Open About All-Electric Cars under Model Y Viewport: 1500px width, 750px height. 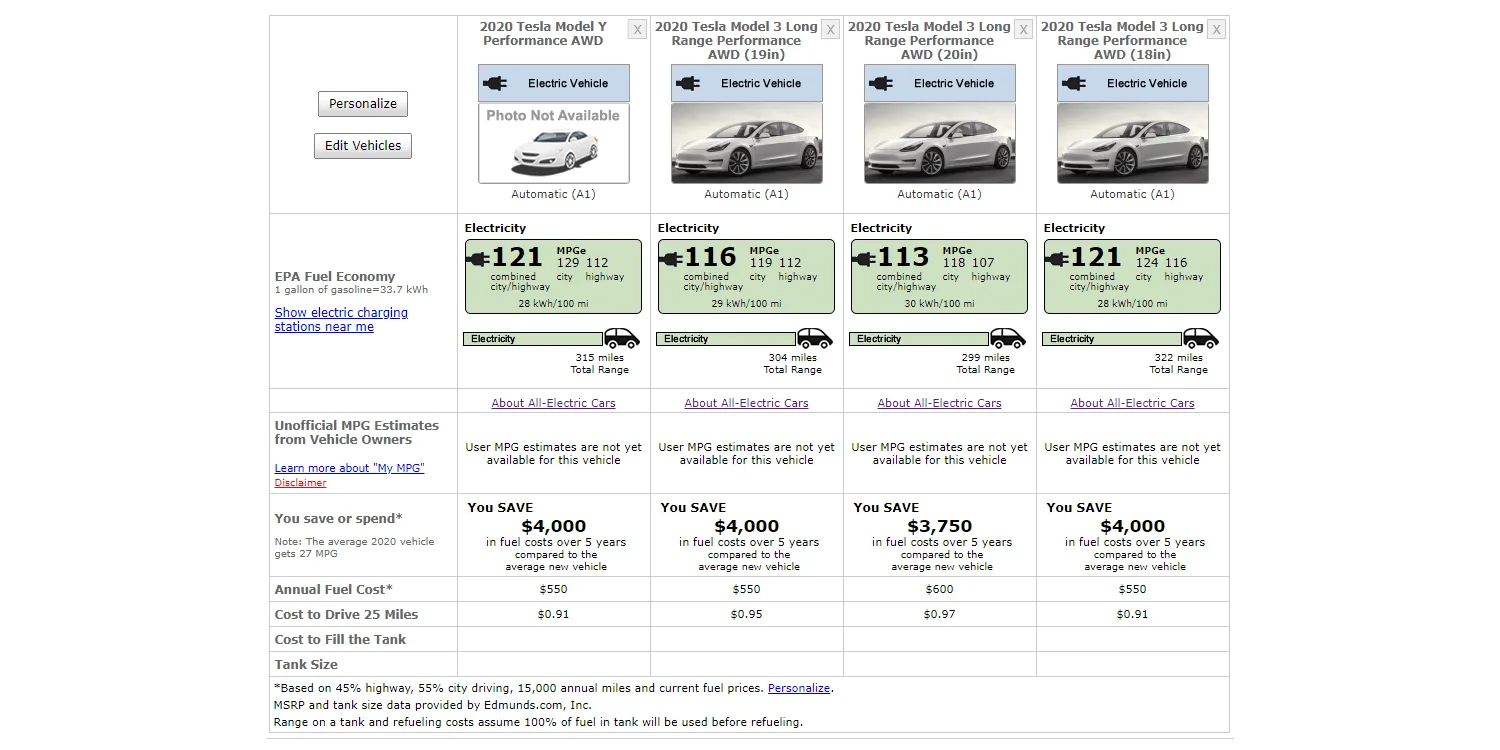click(553, 403)
